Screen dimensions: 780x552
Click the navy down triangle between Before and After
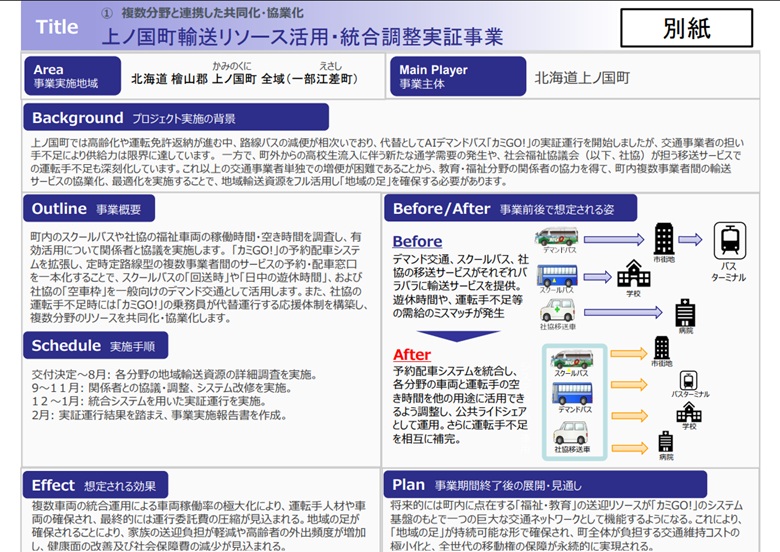point(458,336)
